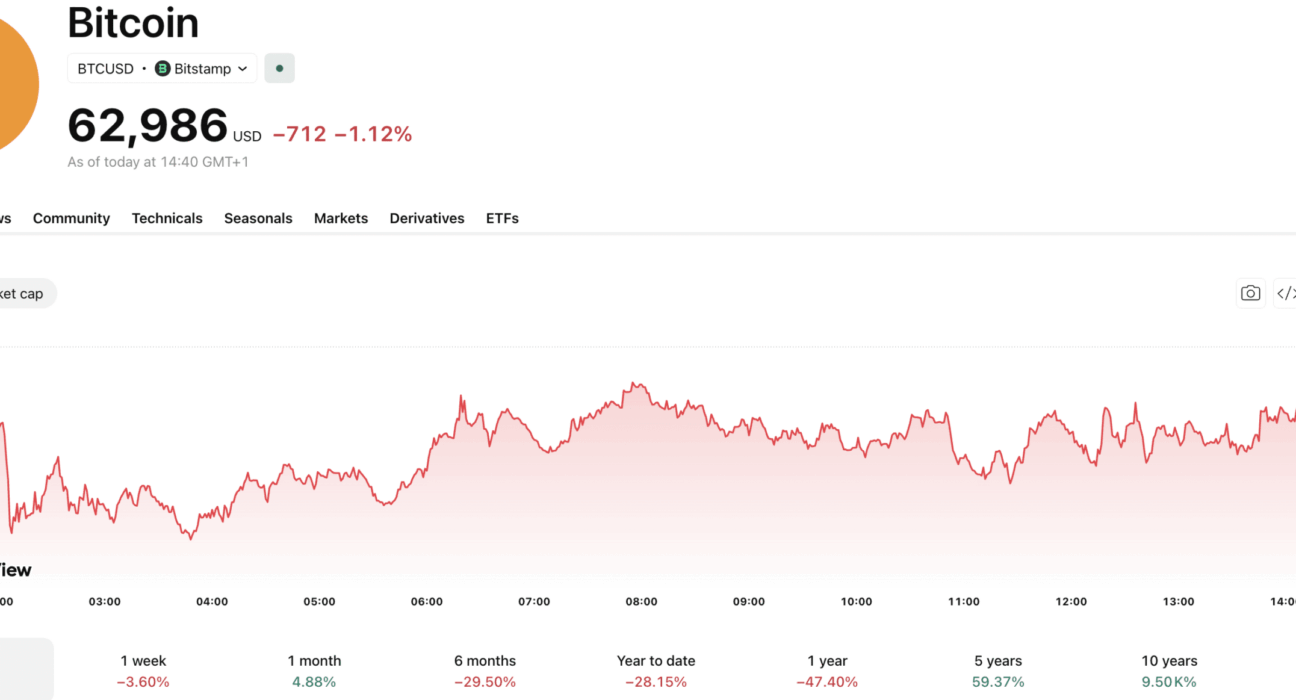Open the ETFs tab
This screenshot has width=1296, height=700.
[x=502, y=218]
